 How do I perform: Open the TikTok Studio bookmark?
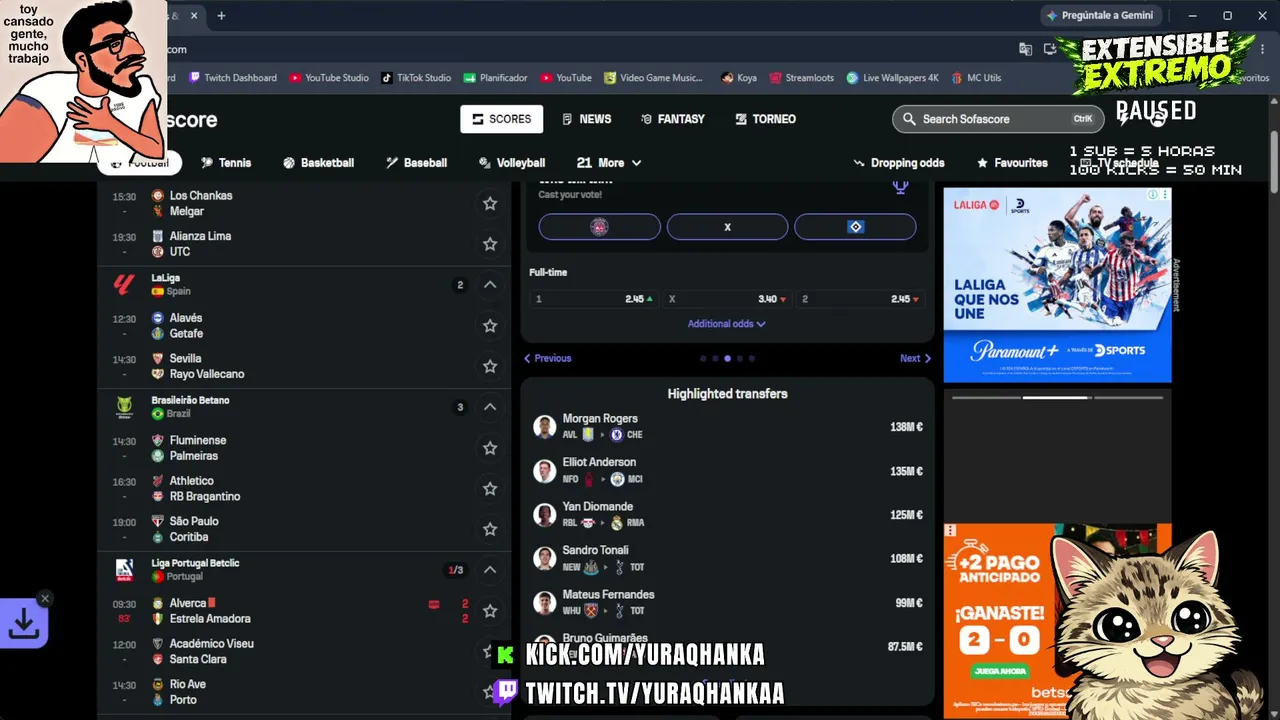(x=416, y=78)
